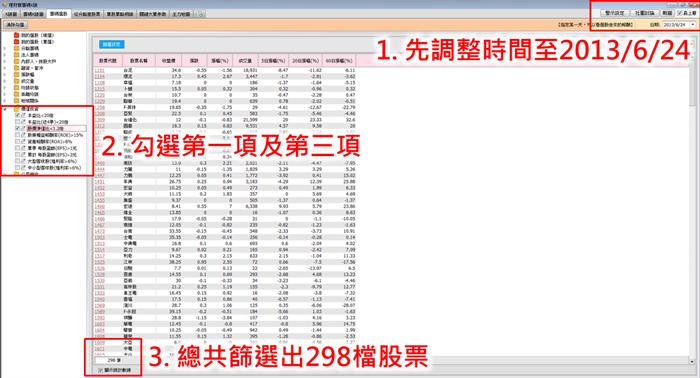Check the 大型高殖利率(殖利率>6%) checkbox
Viewport: 700px width, 378px height.
tap(18, 161)
